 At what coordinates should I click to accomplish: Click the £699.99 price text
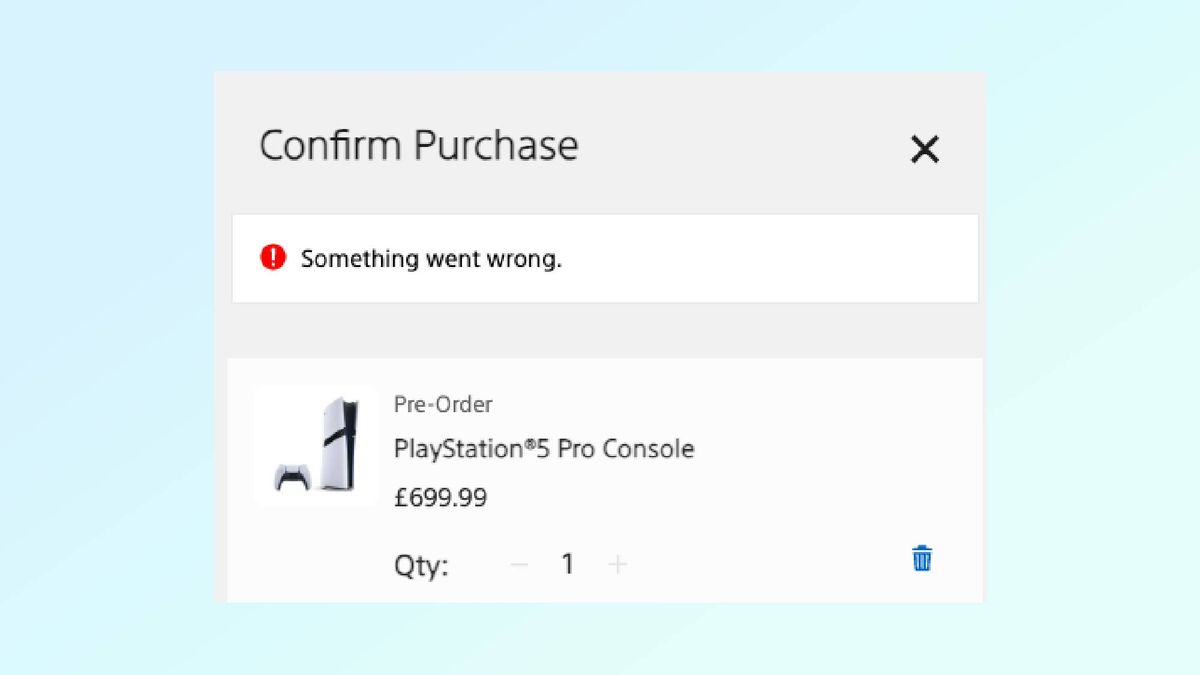441,497
